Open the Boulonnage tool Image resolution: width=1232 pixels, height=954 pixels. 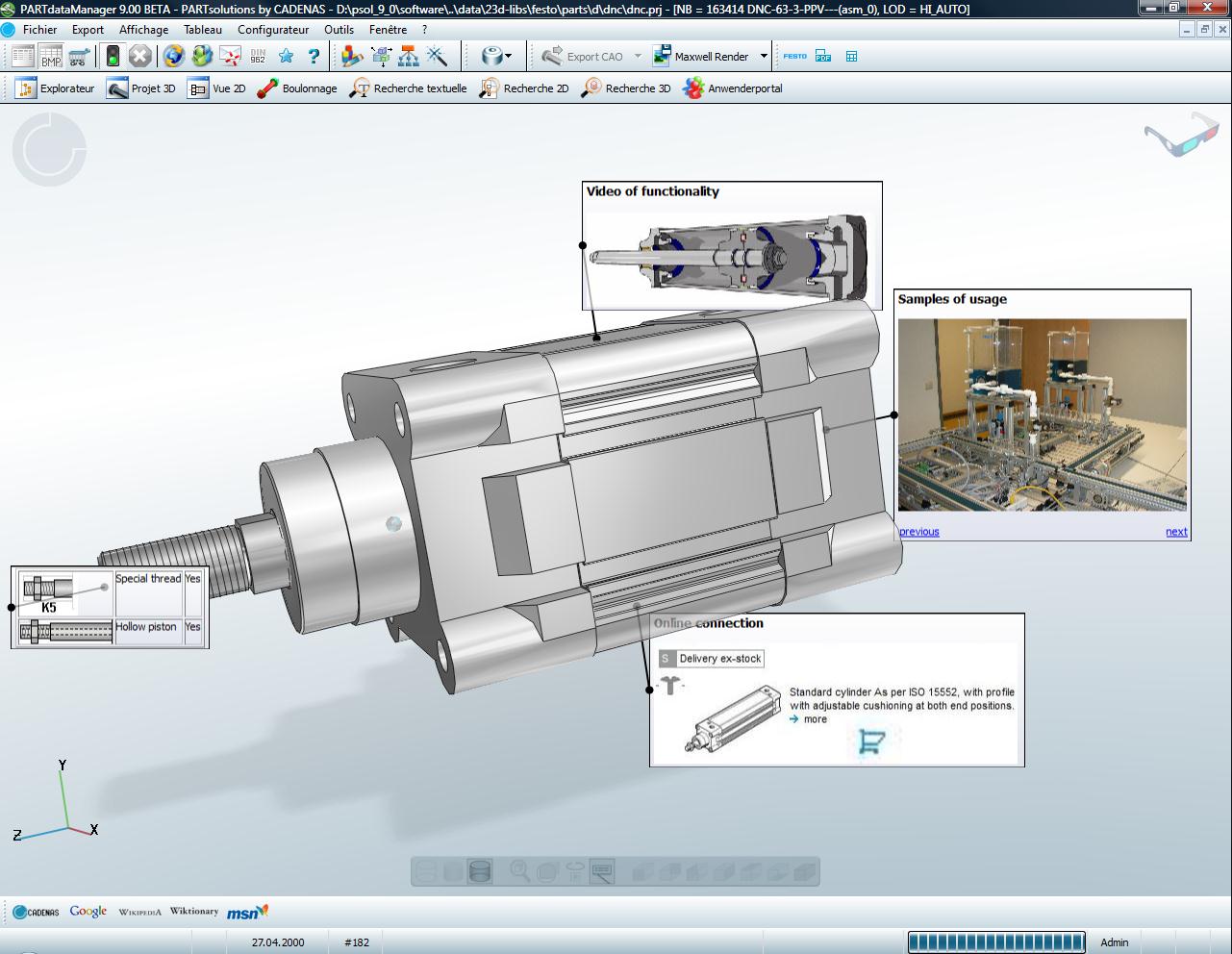pyautogui.click(x=297, y=88)
